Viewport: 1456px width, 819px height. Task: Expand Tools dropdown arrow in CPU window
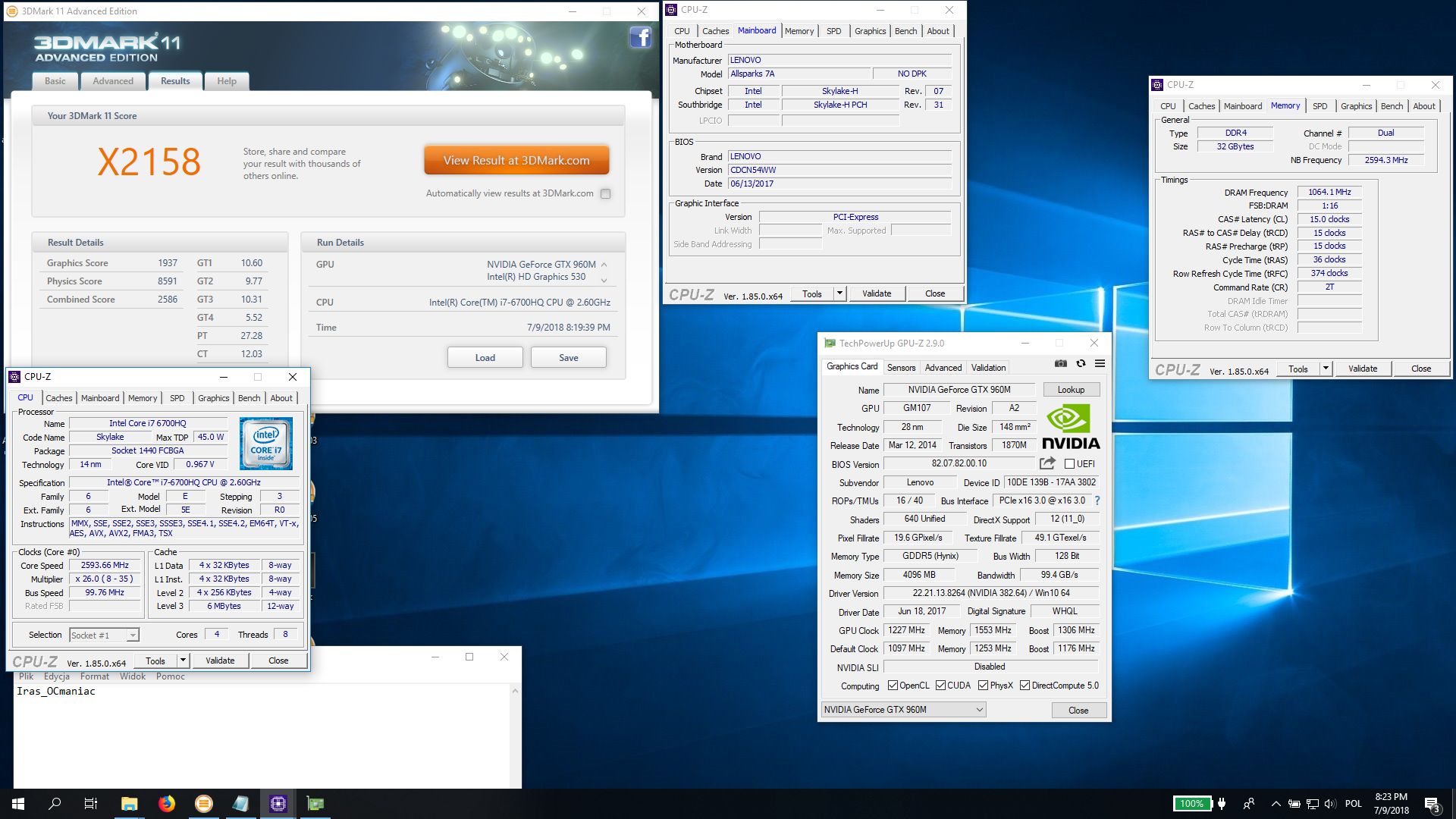183,661
